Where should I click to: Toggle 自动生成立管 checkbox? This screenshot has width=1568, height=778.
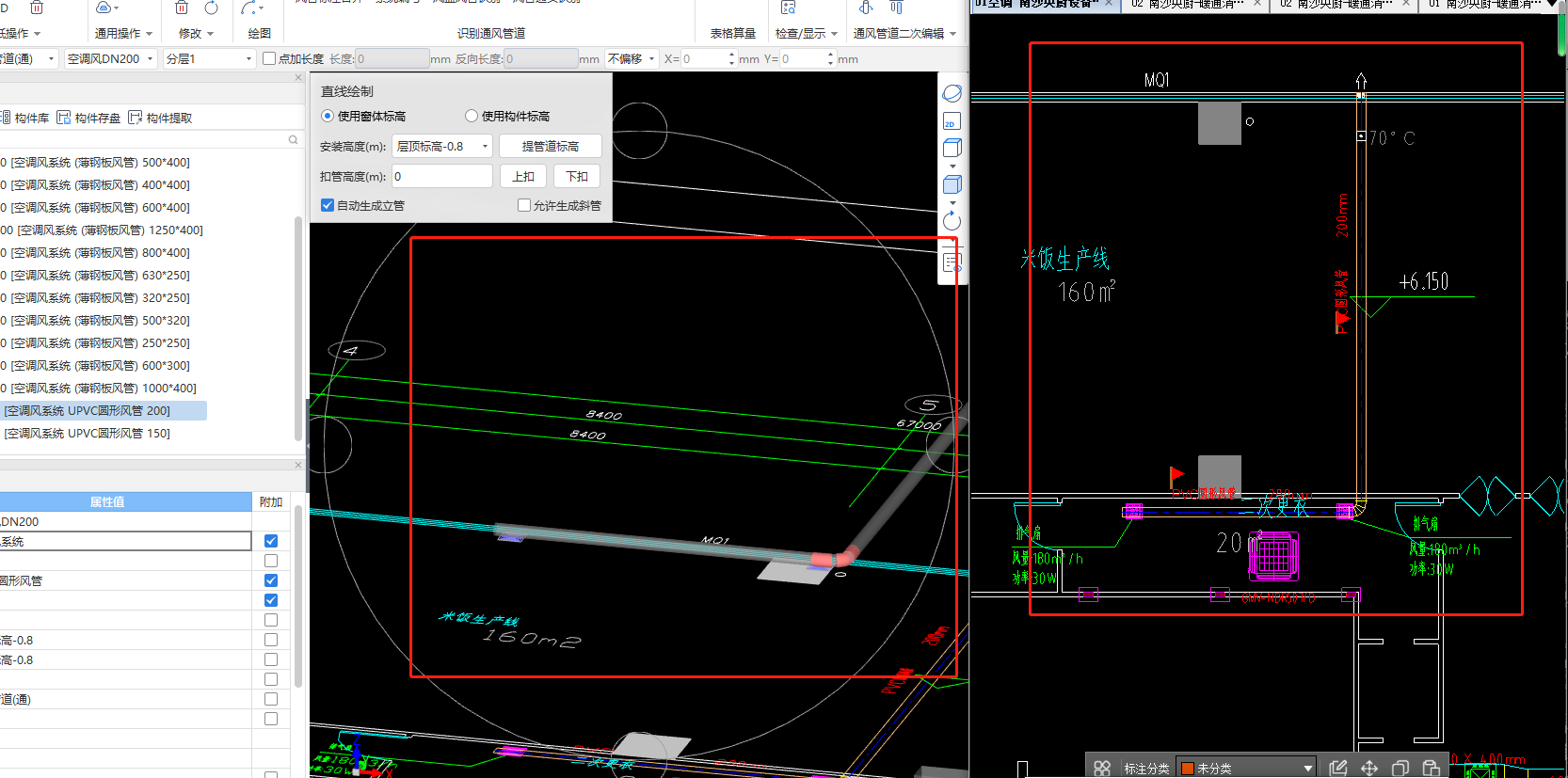[x=328, y=205]
